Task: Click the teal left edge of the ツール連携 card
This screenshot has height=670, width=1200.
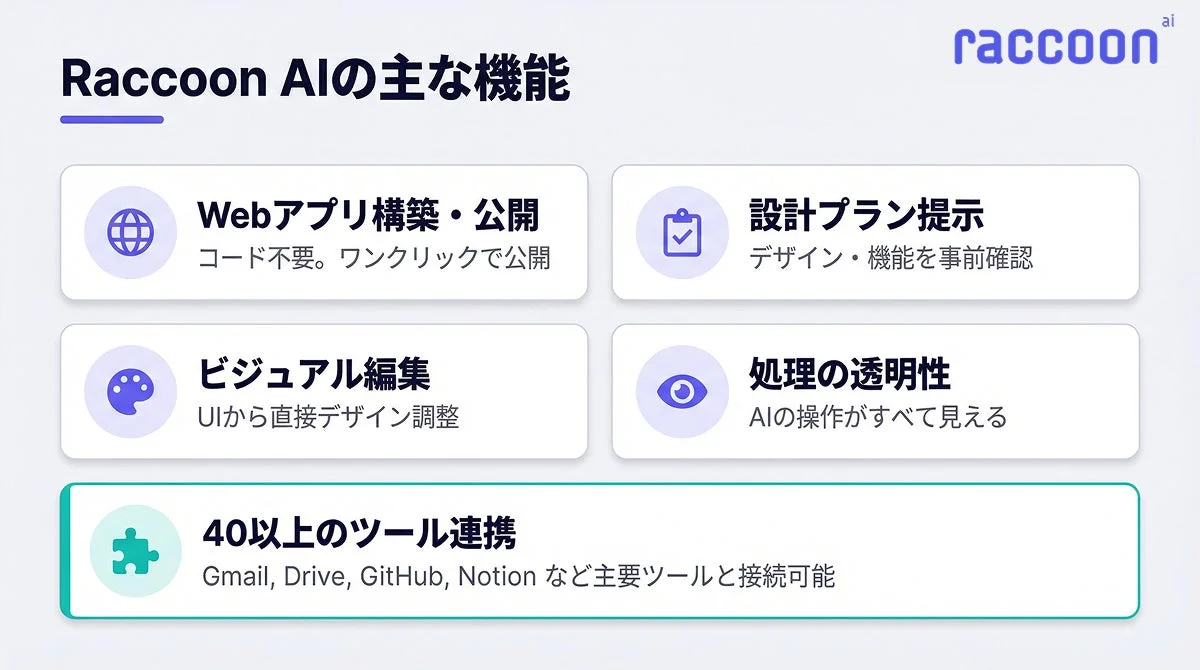Action: click(64, 551)
